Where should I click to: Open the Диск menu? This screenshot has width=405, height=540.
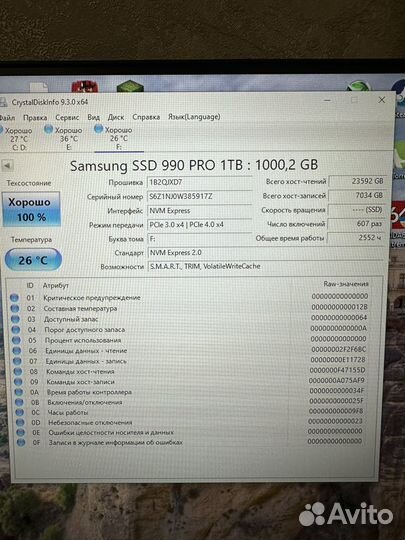coord(116,117)
